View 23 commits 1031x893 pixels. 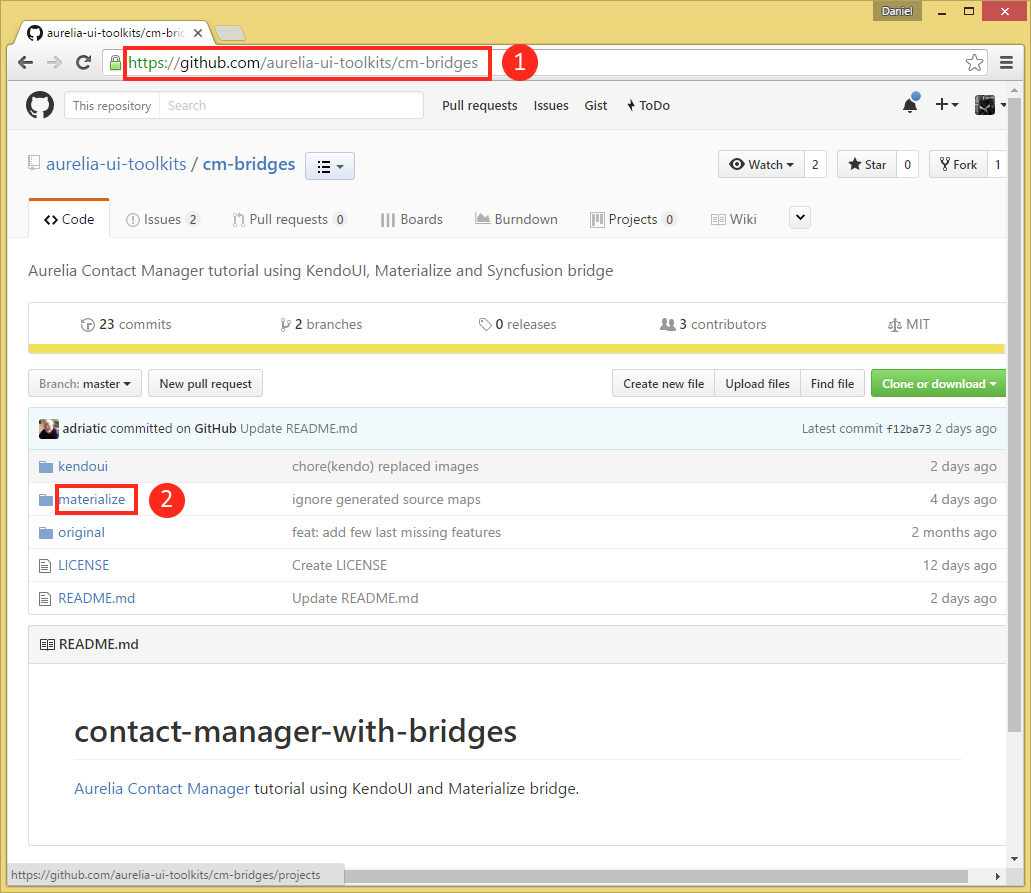pyautogui.click(x=126, y=324)
